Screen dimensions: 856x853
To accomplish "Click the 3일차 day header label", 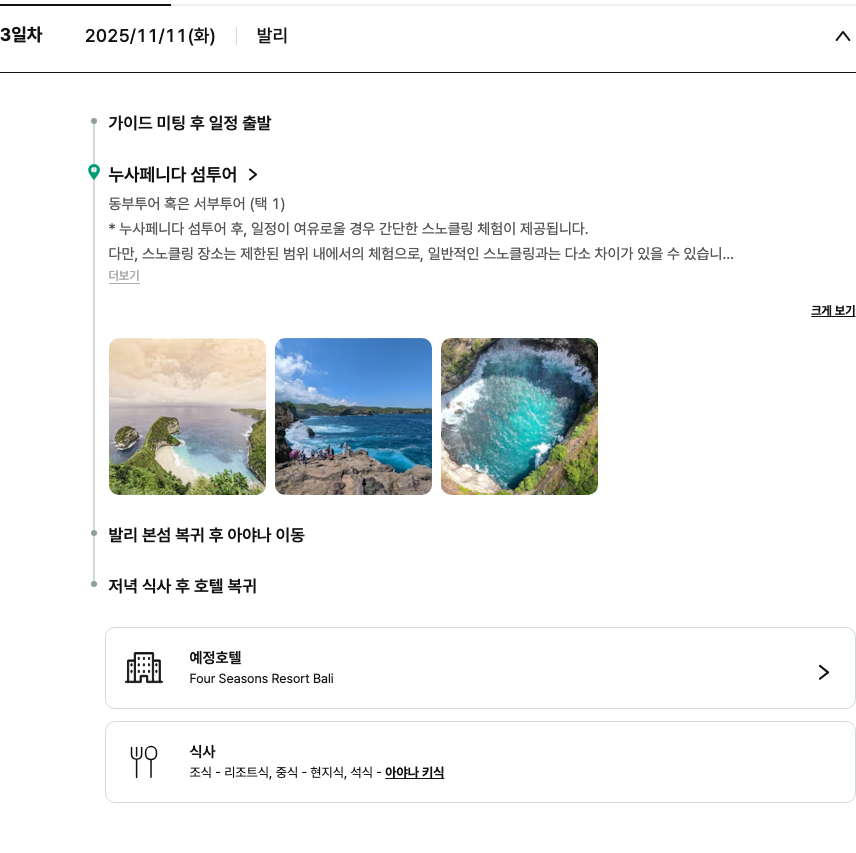I will tap(21, 35).
